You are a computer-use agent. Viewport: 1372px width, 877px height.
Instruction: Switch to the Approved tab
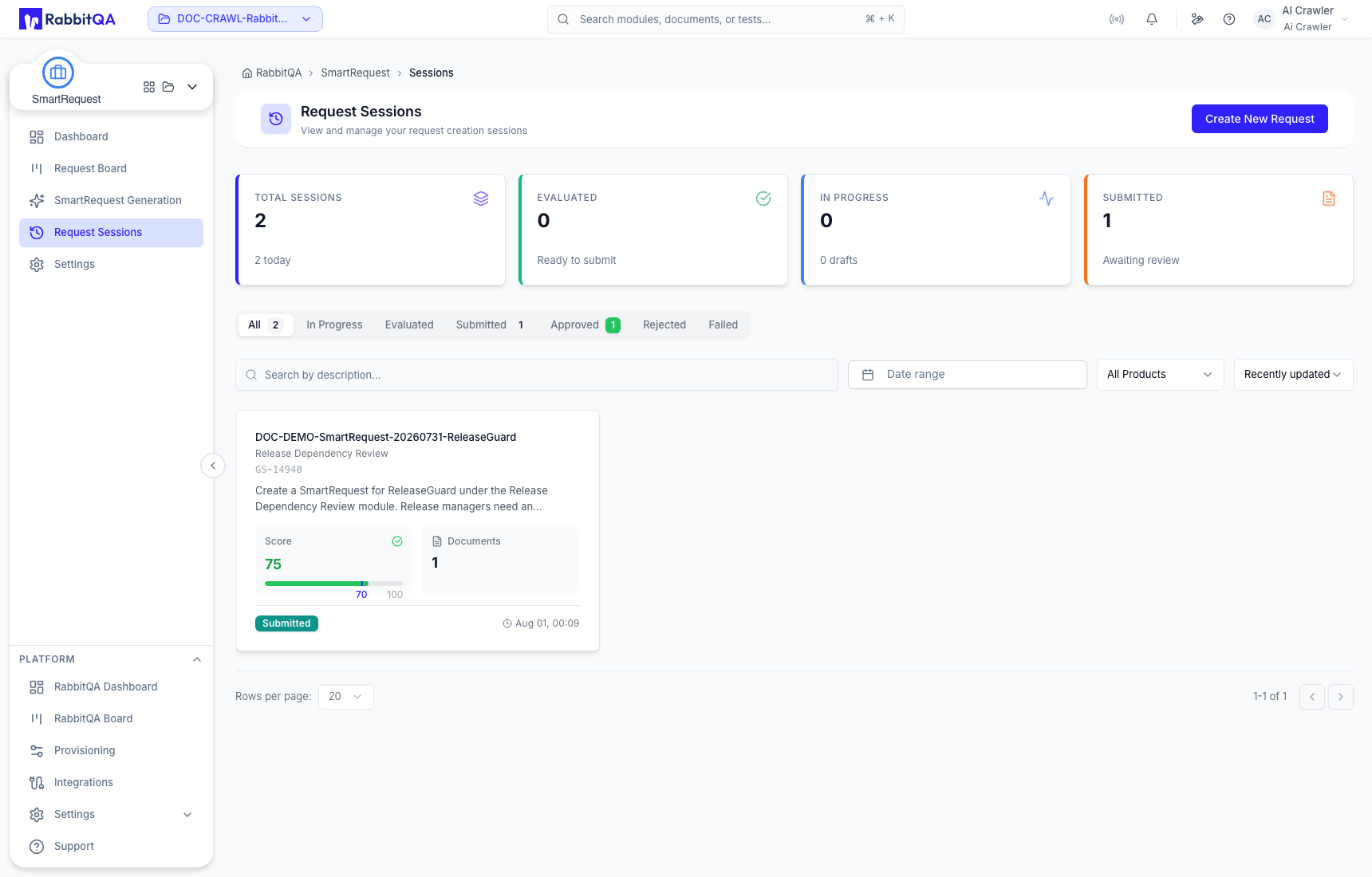coord(585,325)
